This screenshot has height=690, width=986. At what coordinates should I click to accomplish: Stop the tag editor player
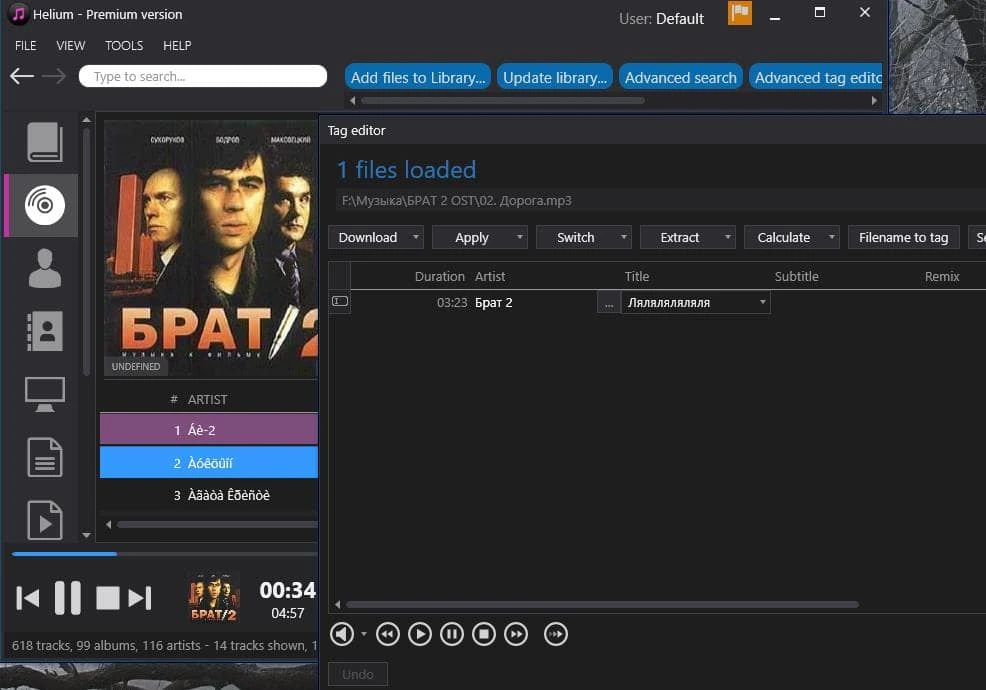click(484, 634)
